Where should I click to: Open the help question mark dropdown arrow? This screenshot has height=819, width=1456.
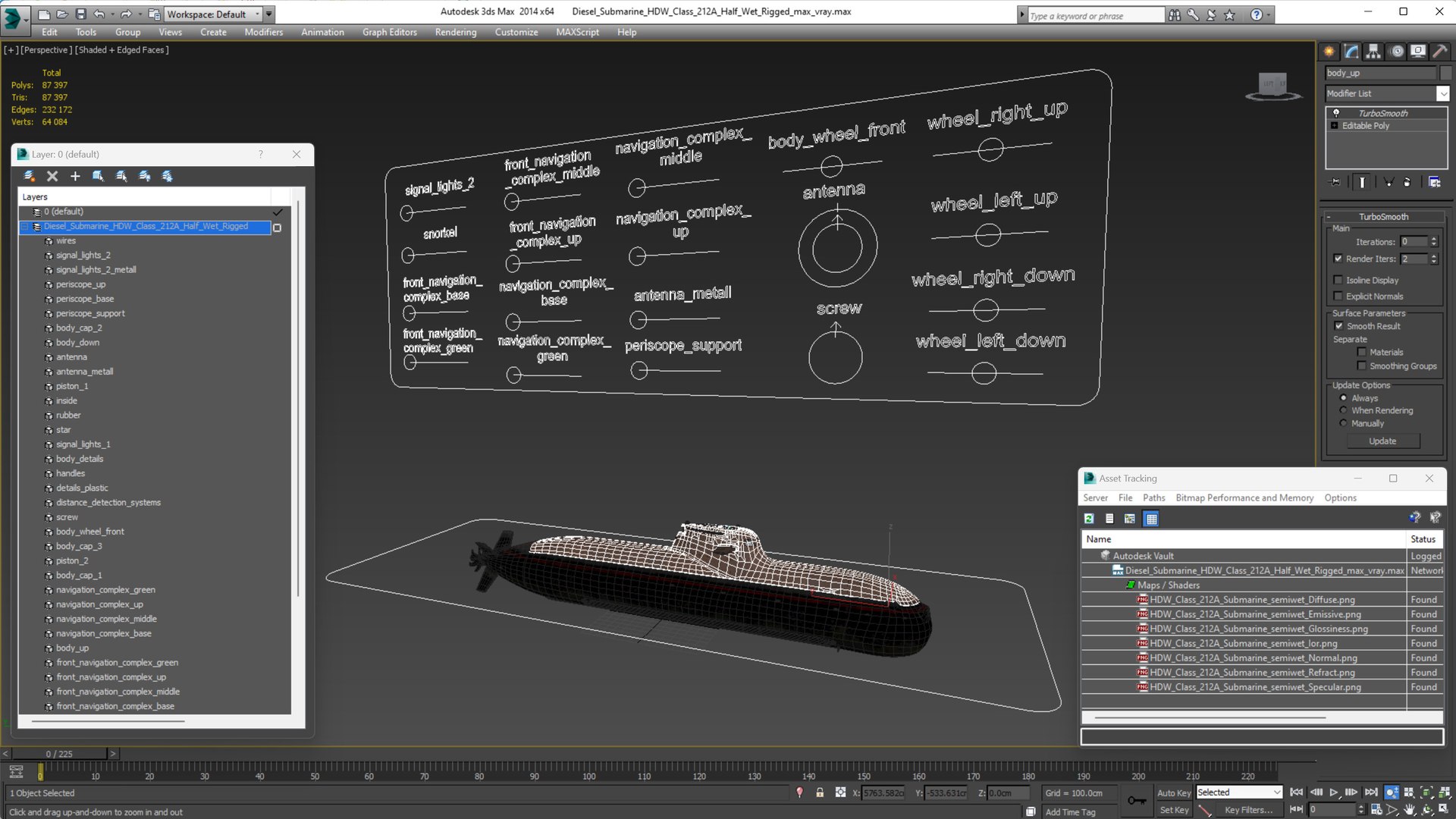[1268, 14]
